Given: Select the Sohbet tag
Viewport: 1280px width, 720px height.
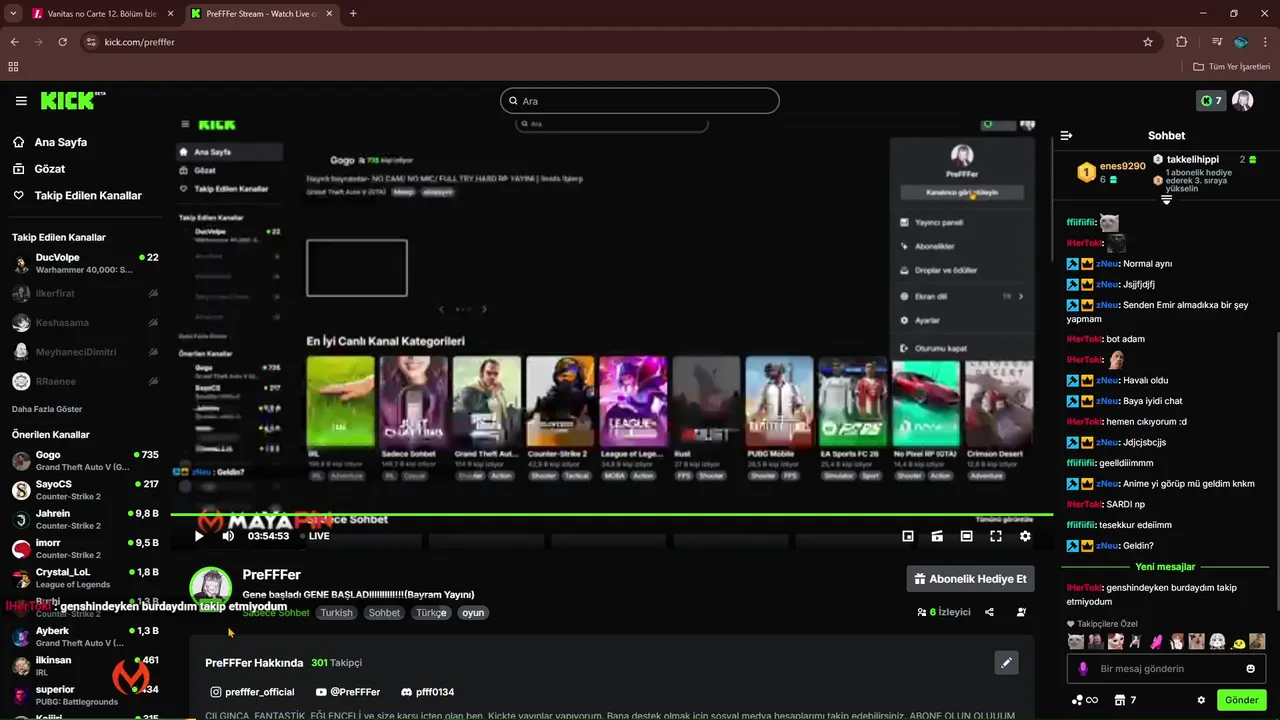Looking at the screenshot, I should [384, 613].
